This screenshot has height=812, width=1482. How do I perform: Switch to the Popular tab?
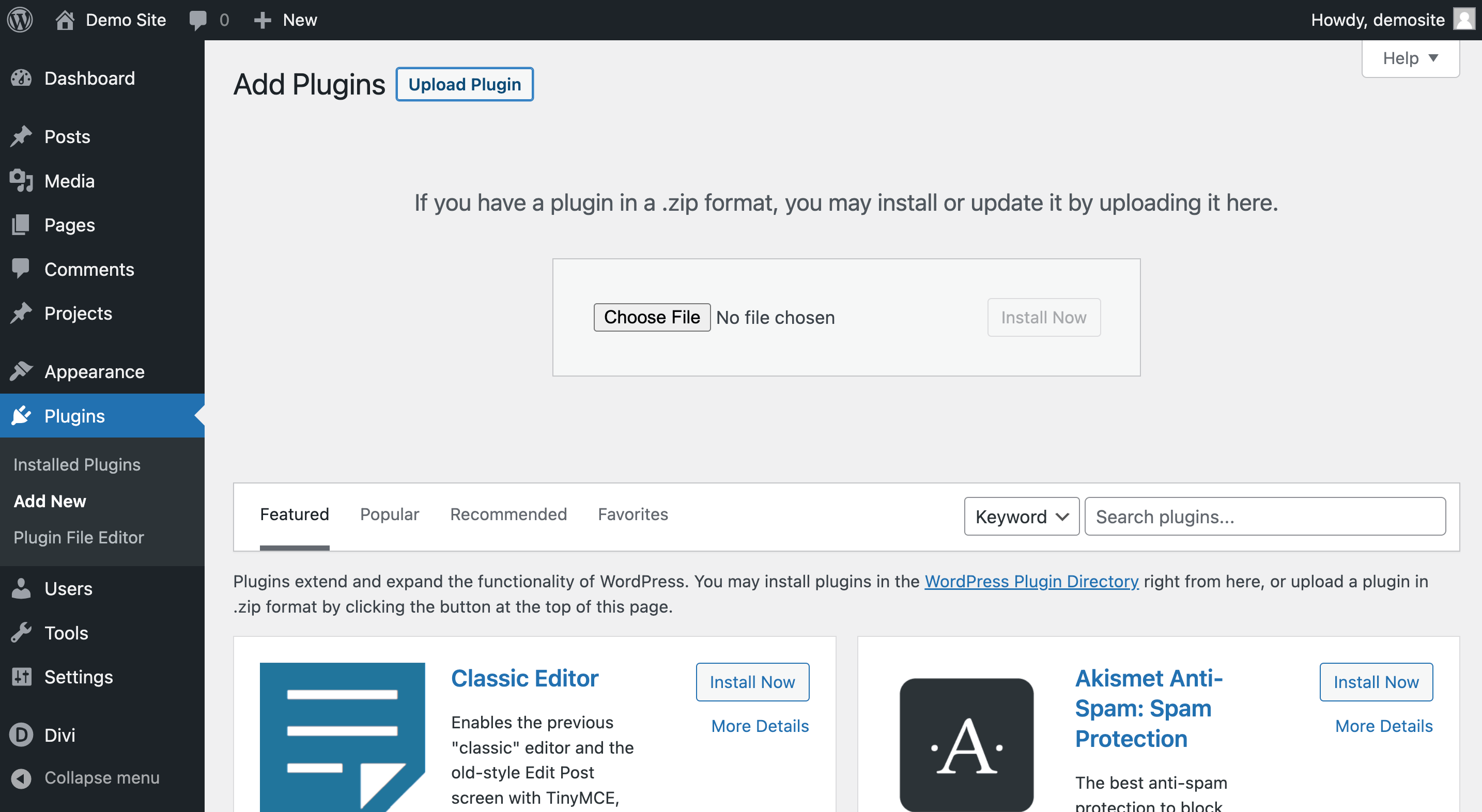click(x=389, y=514)
